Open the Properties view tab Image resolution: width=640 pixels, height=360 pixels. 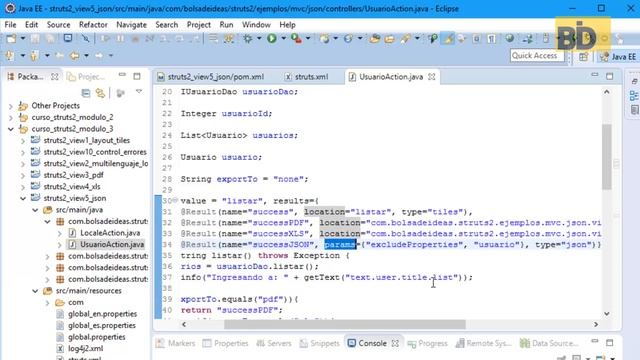tap(226, 343)
